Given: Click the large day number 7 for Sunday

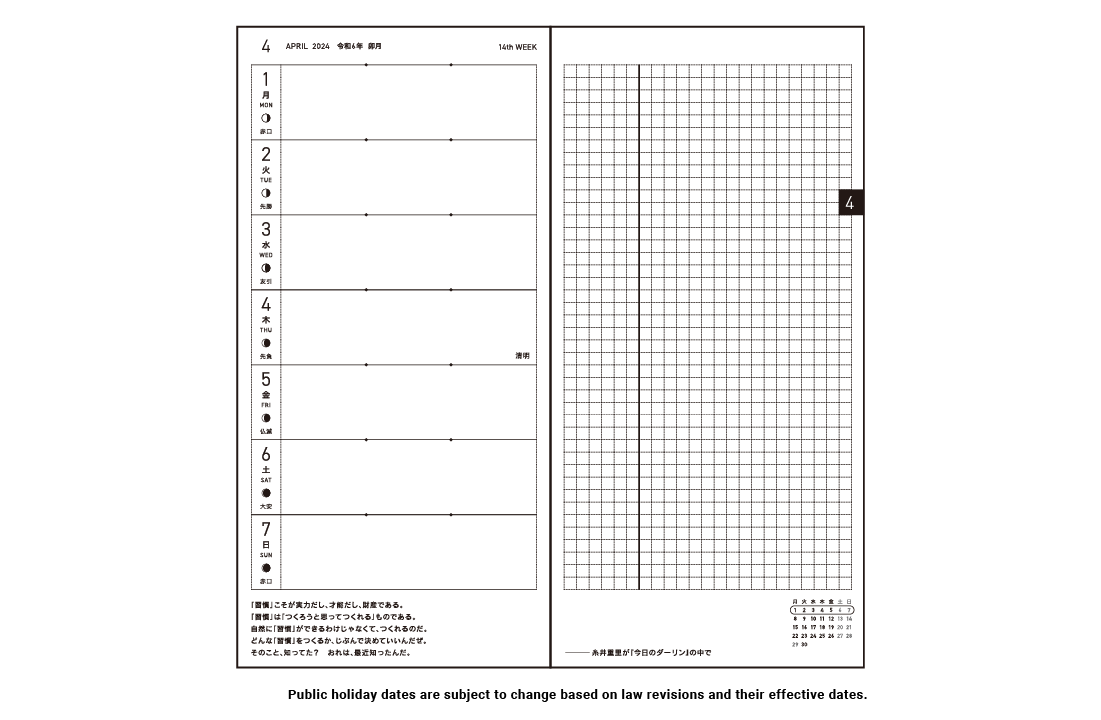Looking at the screenshot, I should click(266, 530).
